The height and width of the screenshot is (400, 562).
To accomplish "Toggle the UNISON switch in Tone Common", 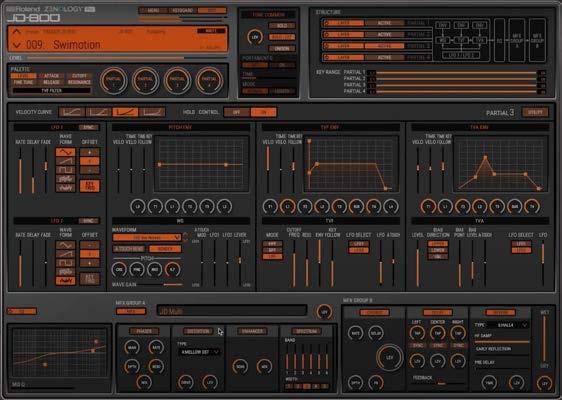I will coord(282,48).
